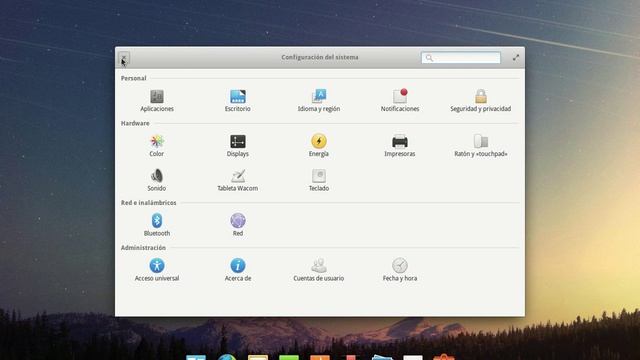Open Cuentas de usuario settings
Image resolution: width=640 pixels, height=360 pixels.
point(319,270)
